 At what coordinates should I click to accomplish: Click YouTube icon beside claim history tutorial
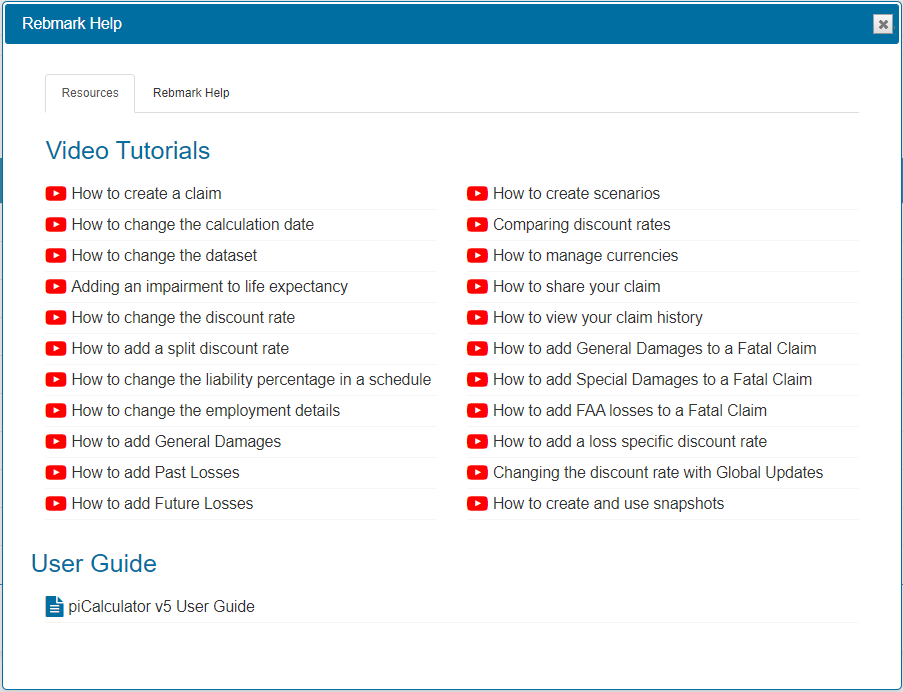tap(477, 318)
